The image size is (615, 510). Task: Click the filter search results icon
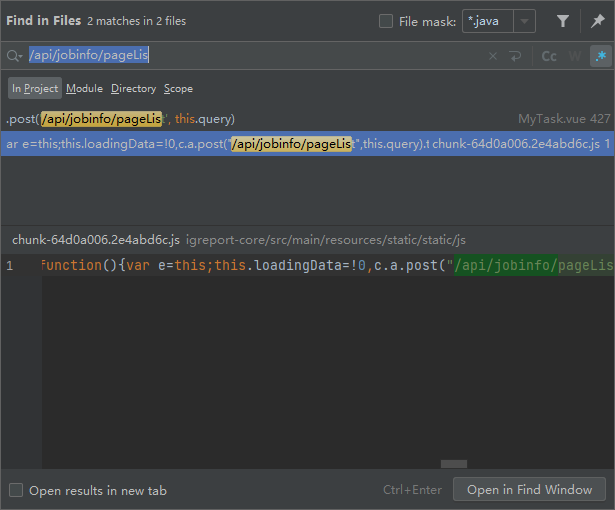coord(563,21)
